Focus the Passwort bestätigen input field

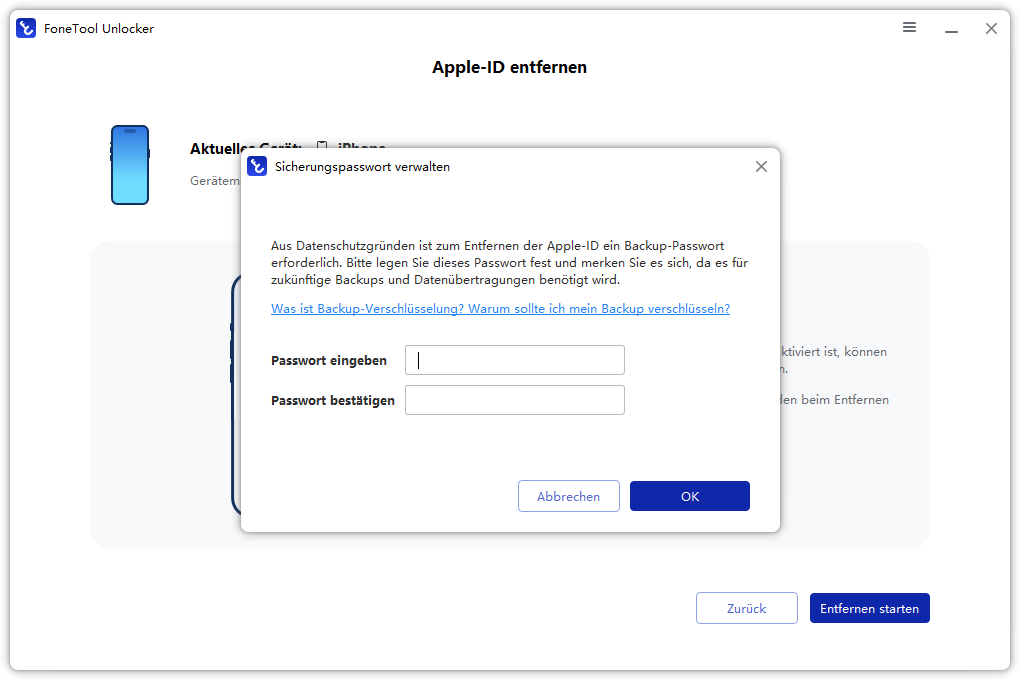pyautogui.click(x=515, y=400)
